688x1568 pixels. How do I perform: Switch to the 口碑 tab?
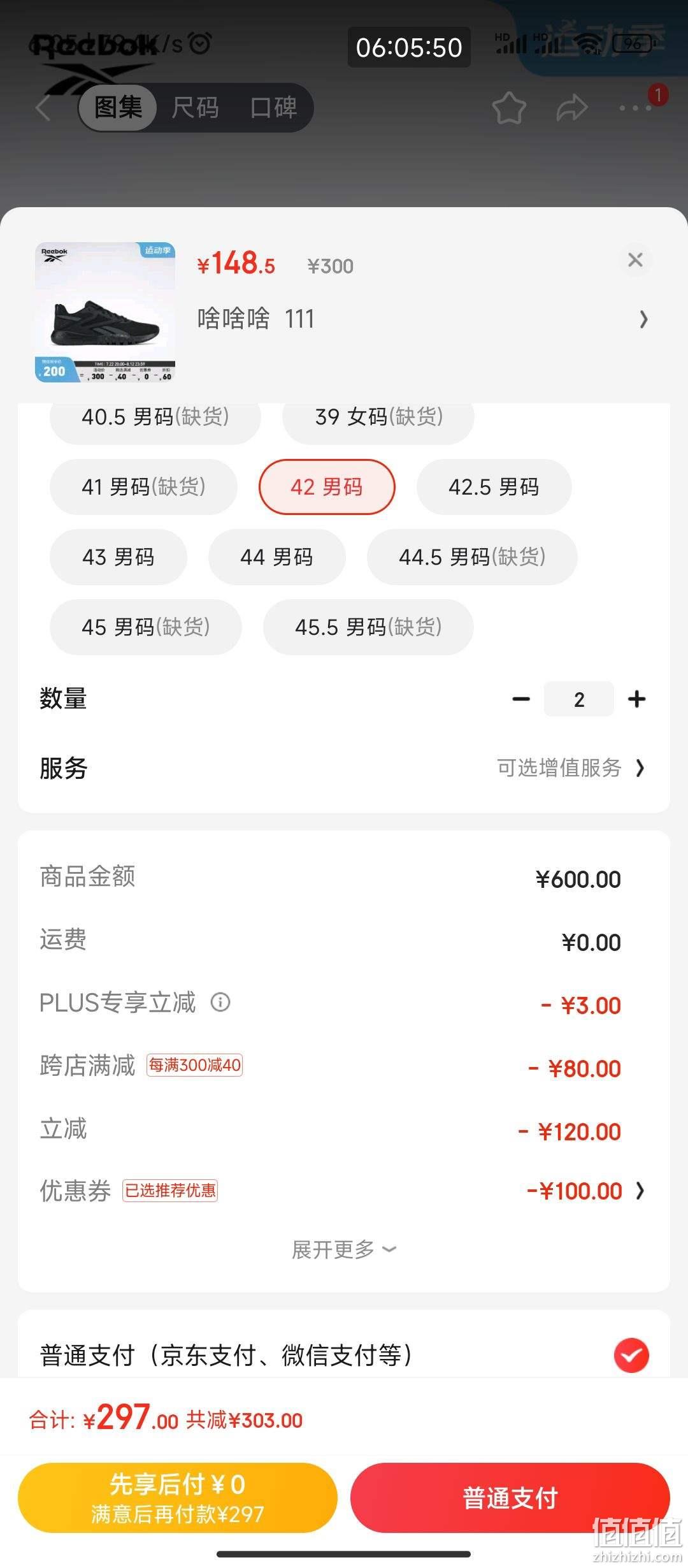[x=273, y=108]
